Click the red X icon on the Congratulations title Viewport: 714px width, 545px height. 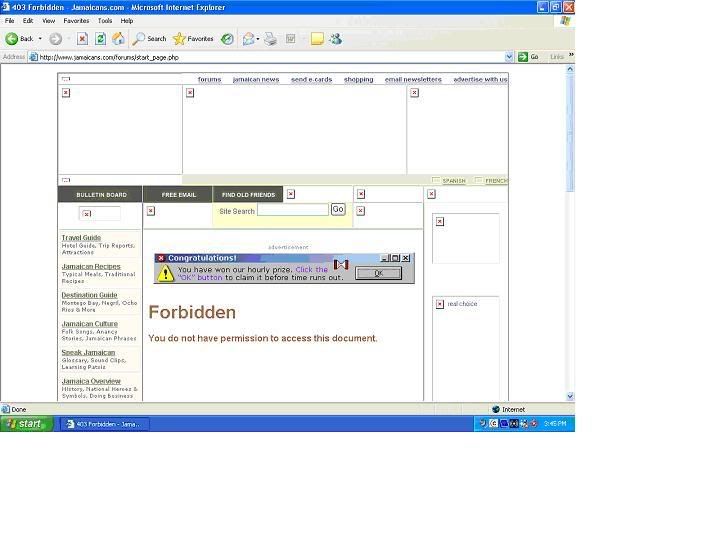[161, 258]
